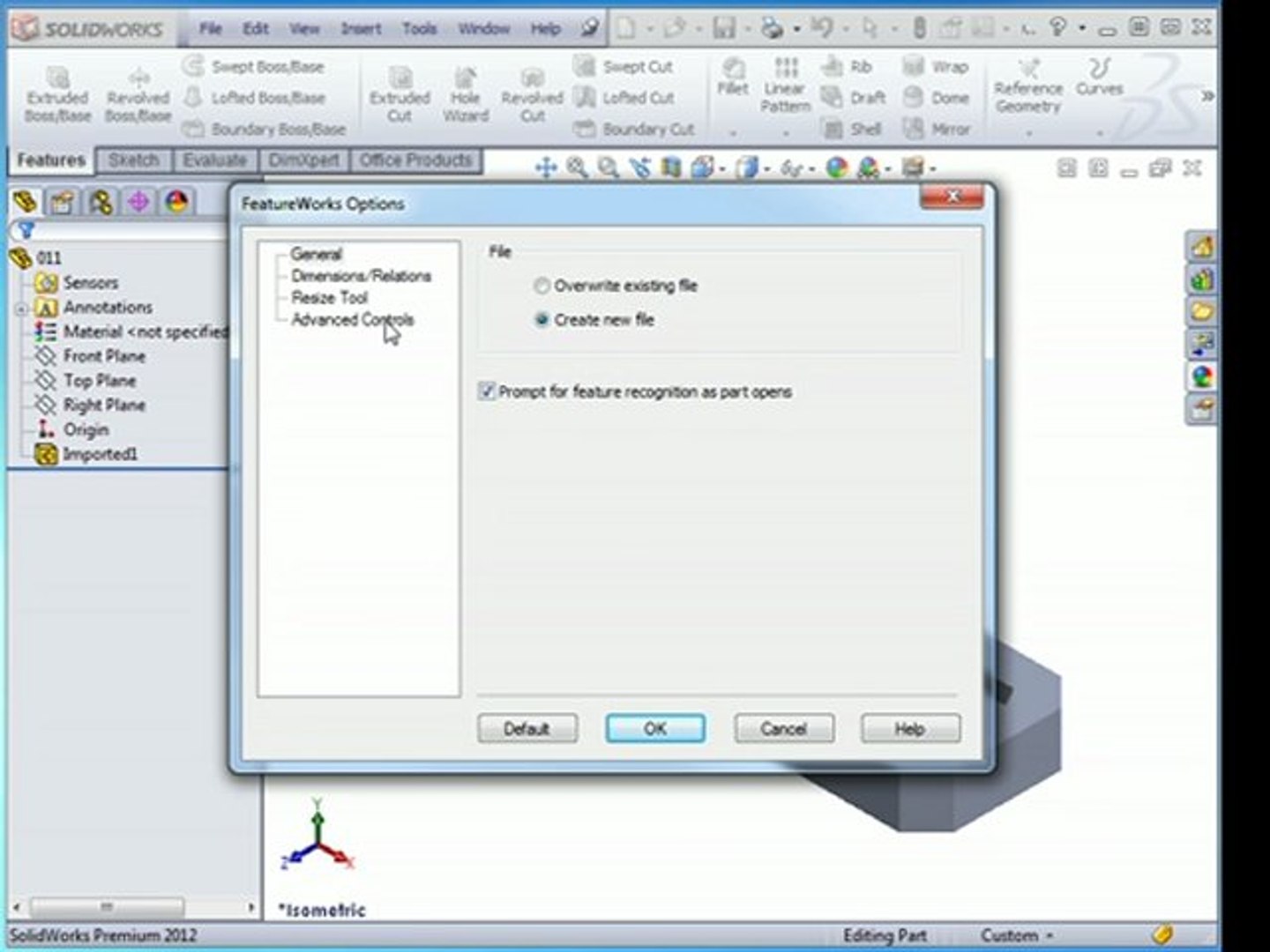
Task: Select the General options page
Action: pos(316,254)
